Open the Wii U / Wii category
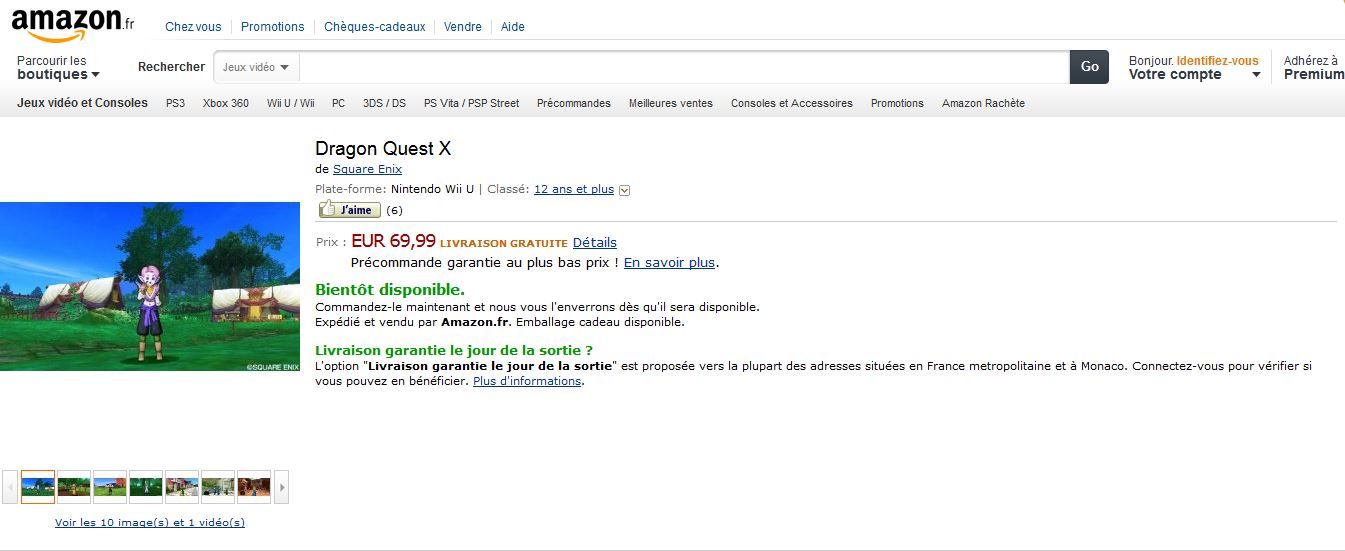The image size is (1345, 551). coord(291,103)
